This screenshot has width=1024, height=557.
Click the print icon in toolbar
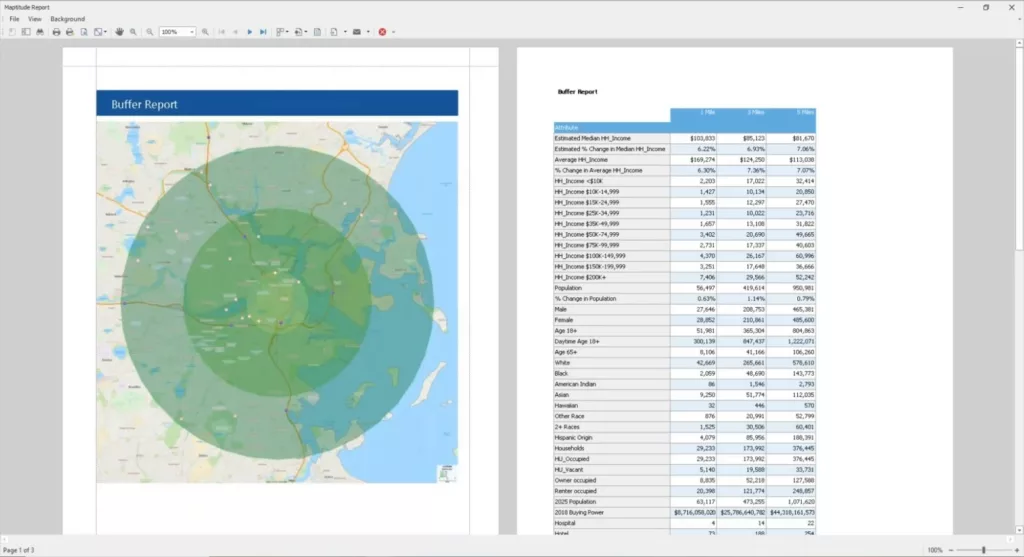(56, 32)
